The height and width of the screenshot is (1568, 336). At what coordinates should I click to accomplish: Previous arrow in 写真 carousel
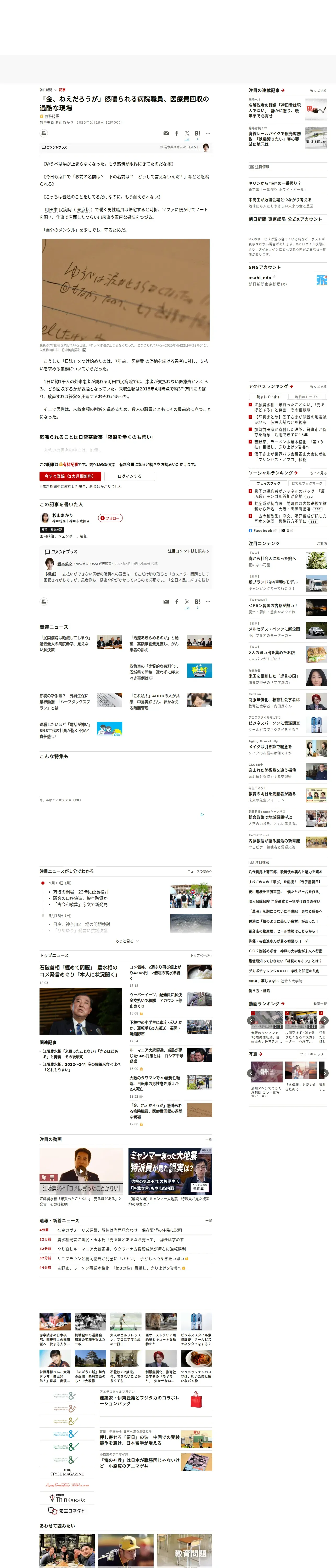(x=251, y=1073)
